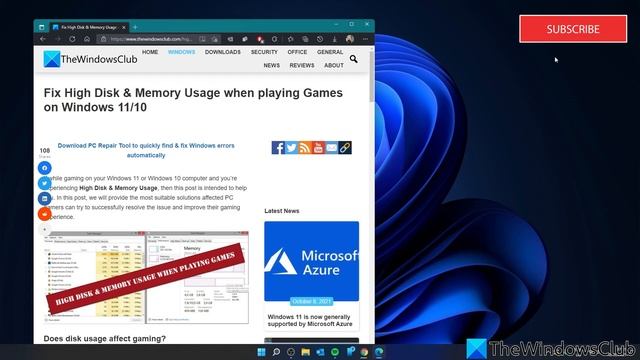Image resolution: width=640 pixels, height=360 pixels.
Task: Open the GENERAL nav menu item
Action: [x=330, y=52]
